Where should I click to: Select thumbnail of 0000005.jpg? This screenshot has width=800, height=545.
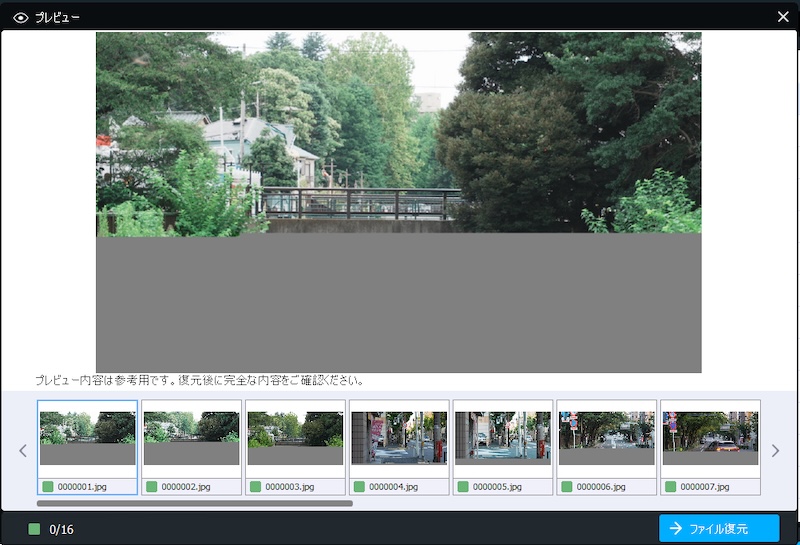503,438
